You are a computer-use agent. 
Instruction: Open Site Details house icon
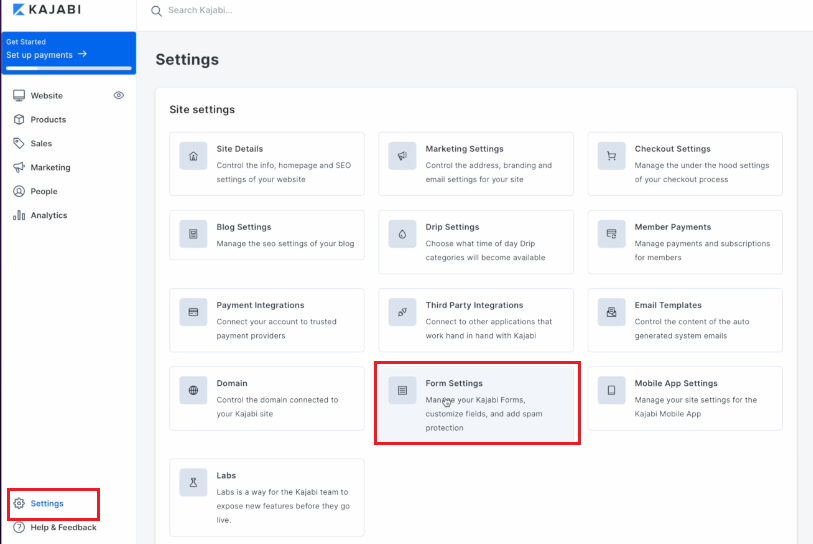point(193,156)
